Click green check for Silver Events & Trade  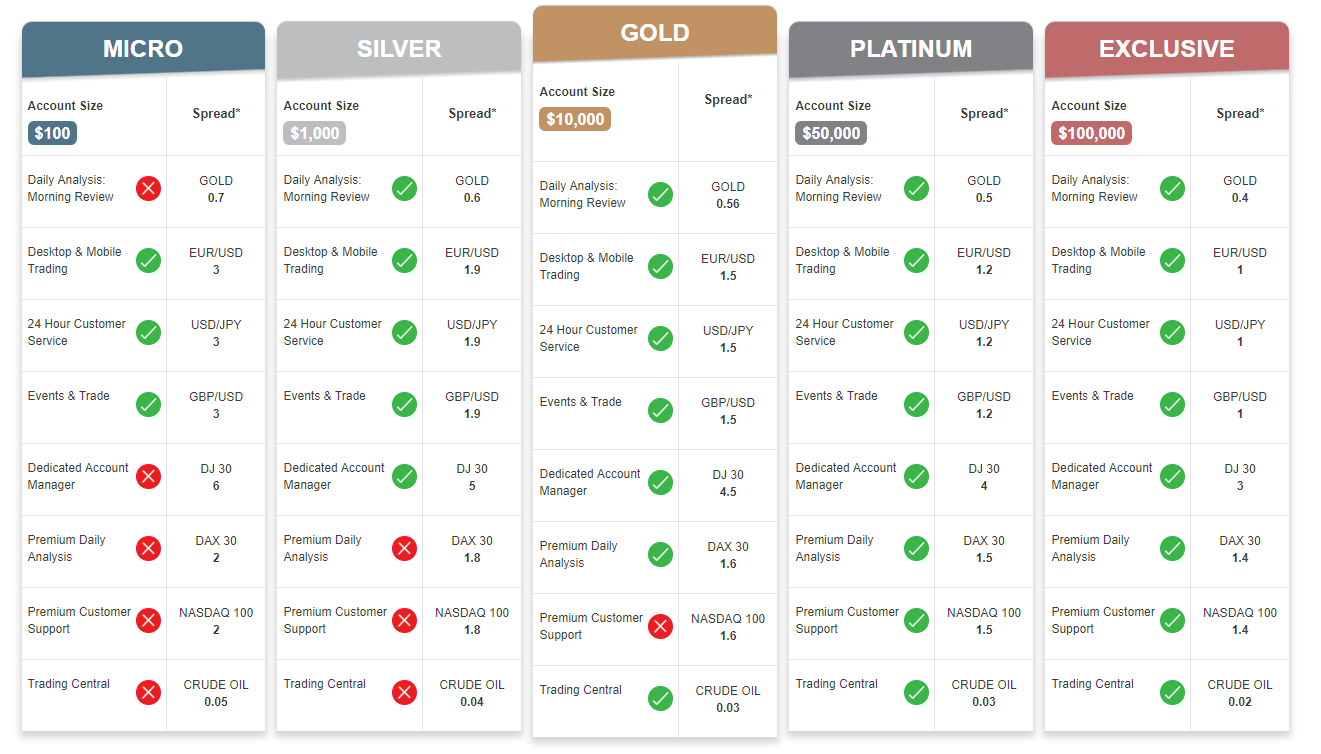[x=404, y=404]
